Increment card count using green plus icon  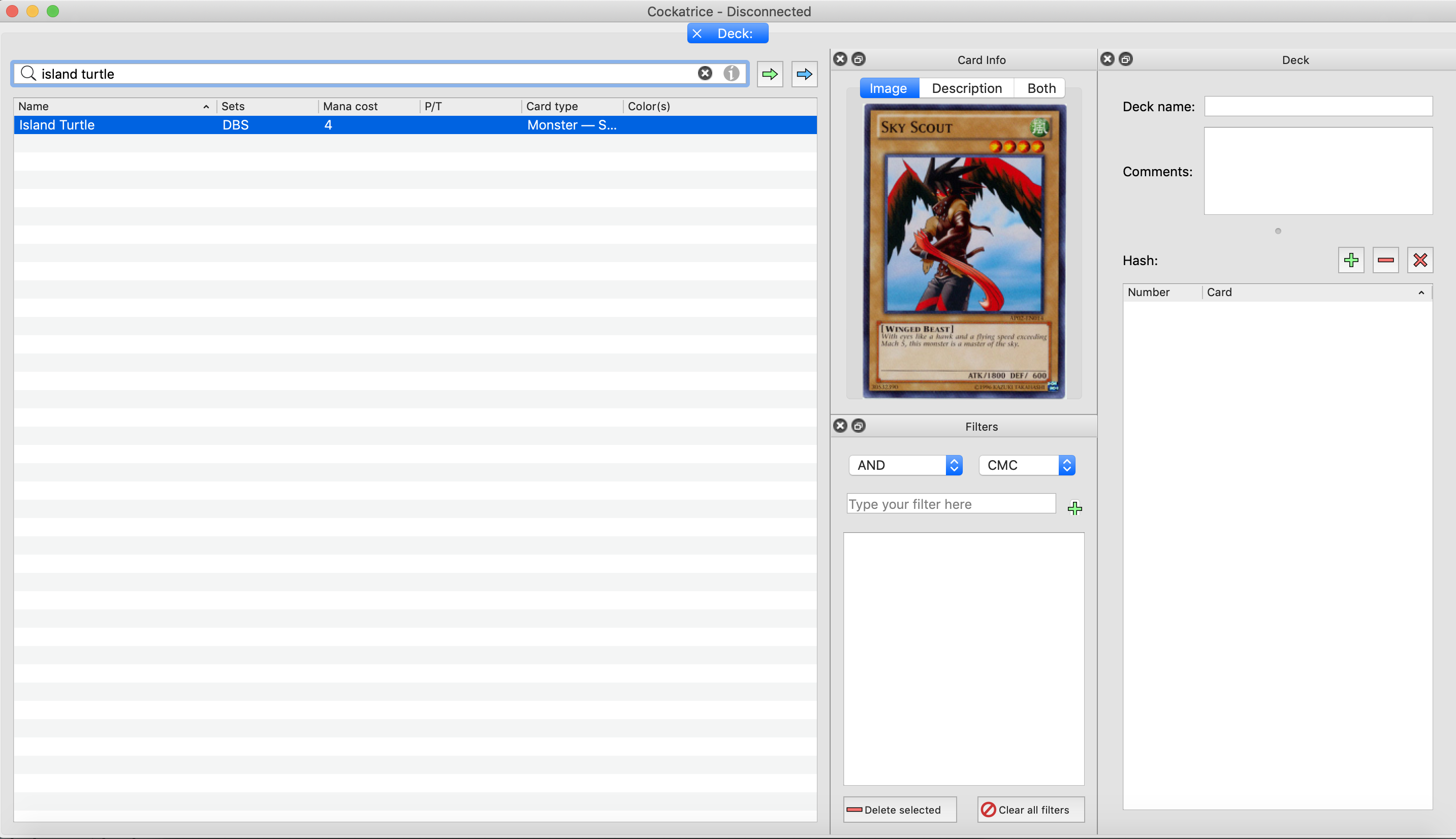coord(1351,260)
